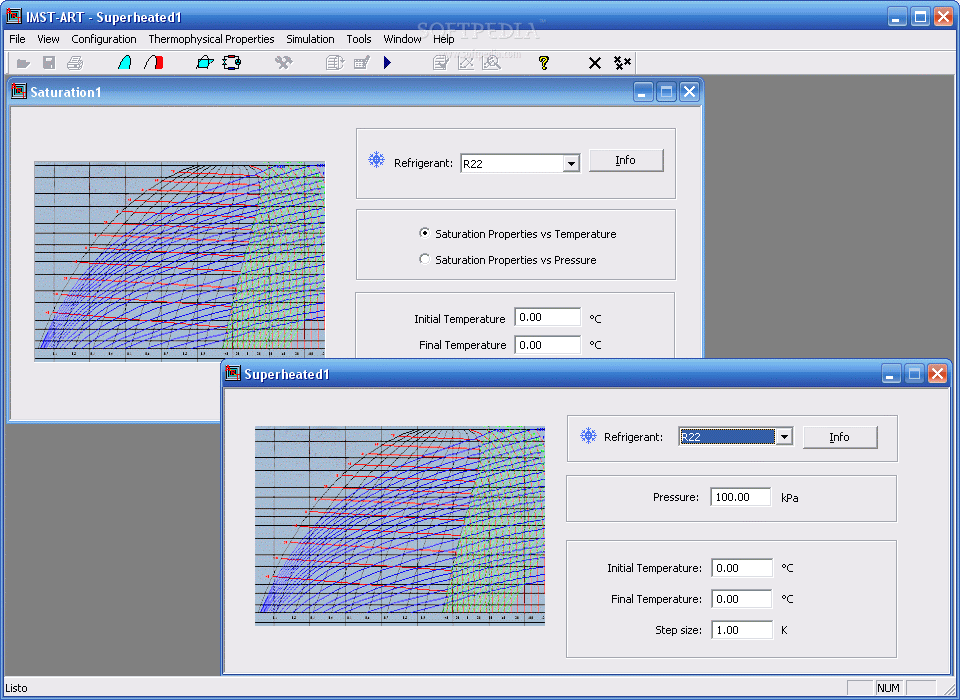This screenshot has height=700, width=960.
Task: Open superheated properties via red dome icon
Action: [x=154, y=62]
